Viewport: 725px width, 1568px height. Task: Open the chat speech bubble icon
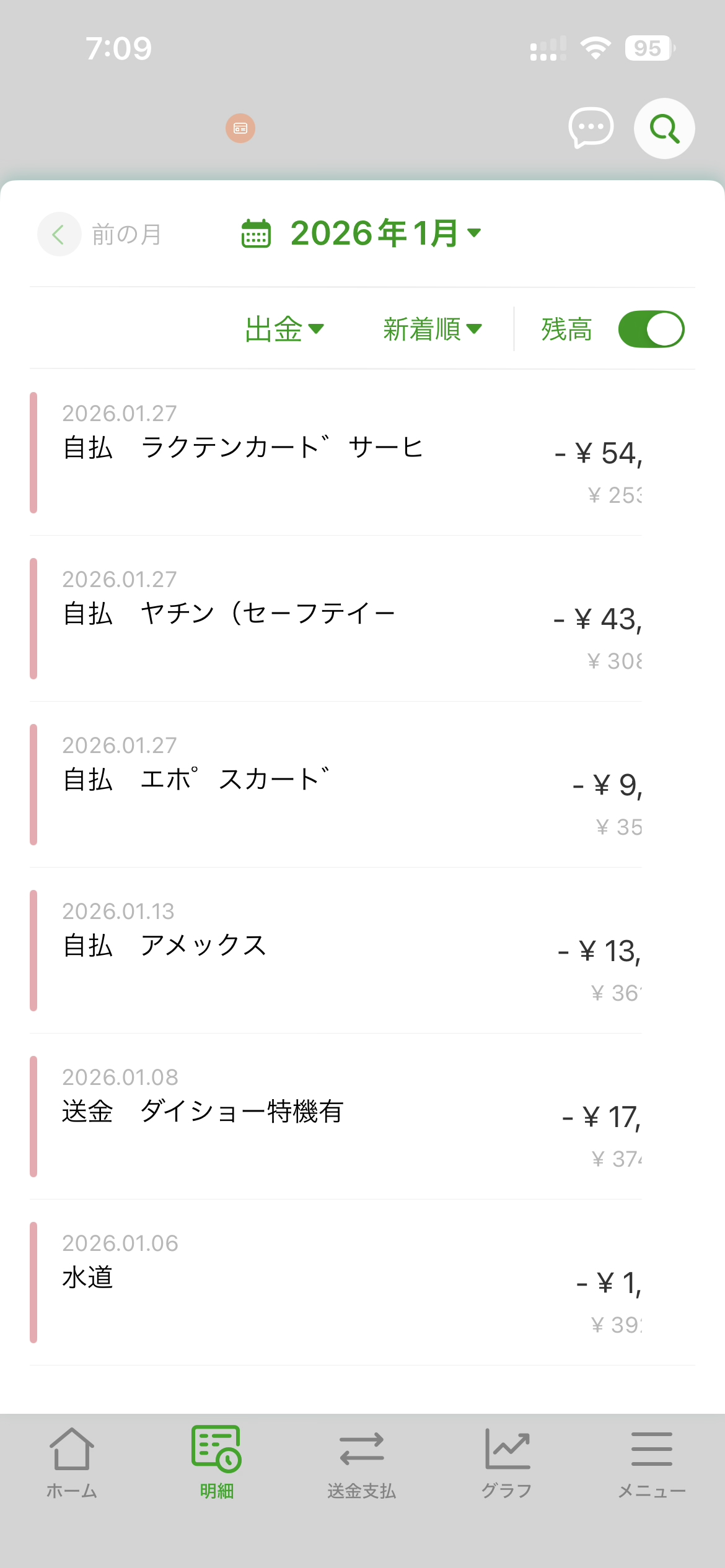pos(591,128)
